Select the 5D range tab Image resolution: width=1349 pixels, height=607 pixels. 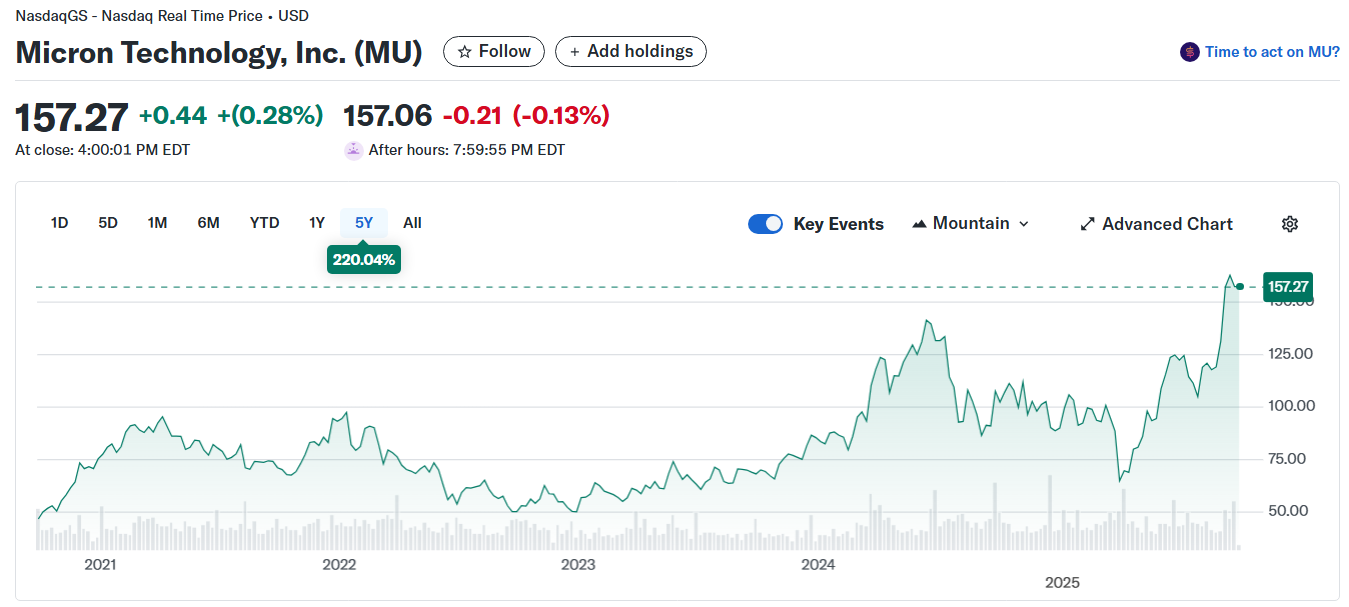pyautogui.click(x=108, y=223)
